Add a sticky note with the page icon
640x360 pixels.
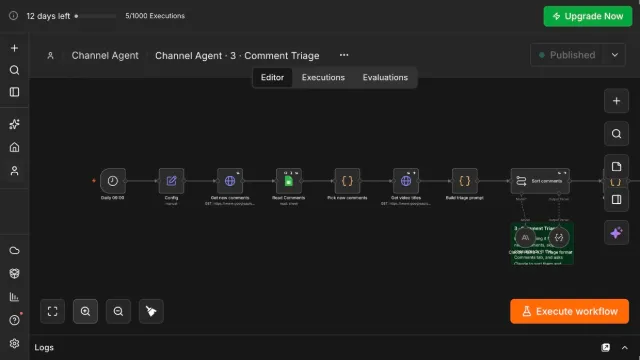tap(616, 167)
